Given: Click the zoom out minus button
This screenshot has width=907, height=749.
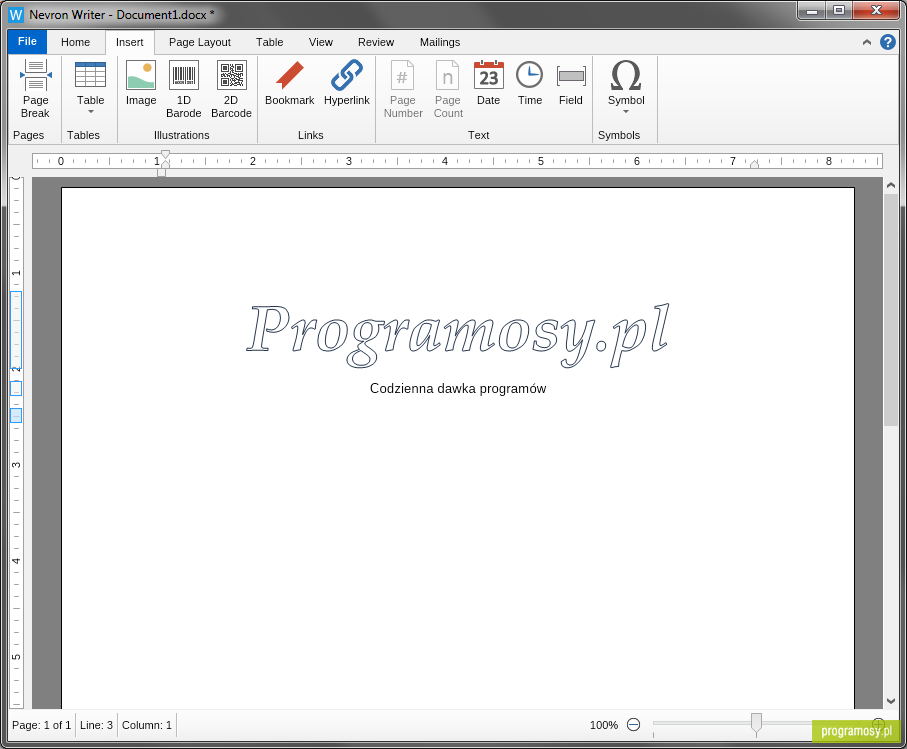Looking at the screenshot, I should pos(633,725).
